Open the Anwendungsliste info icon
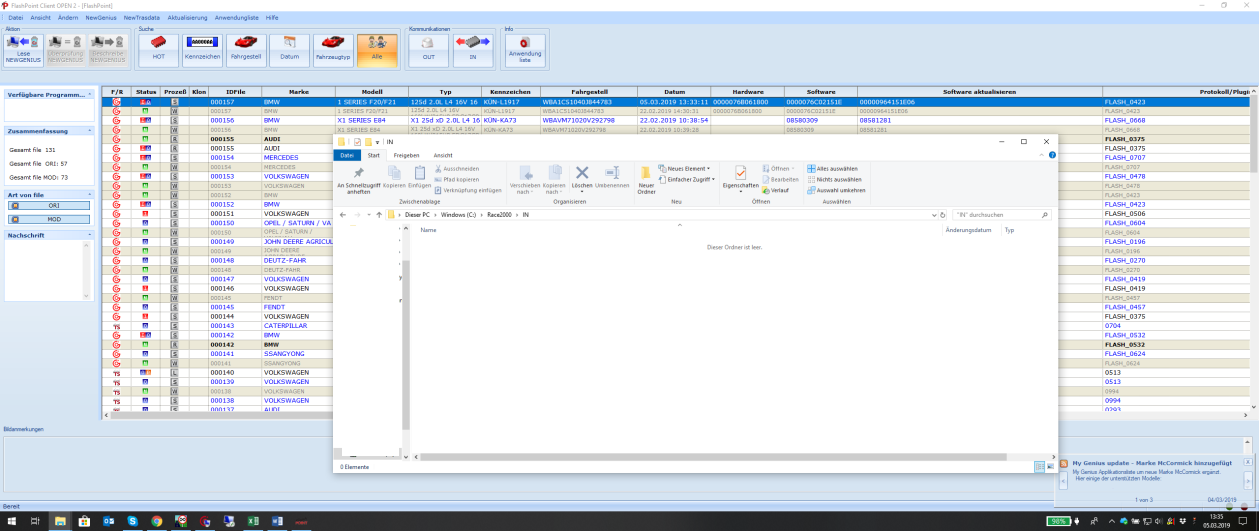 tap(525, 50)
